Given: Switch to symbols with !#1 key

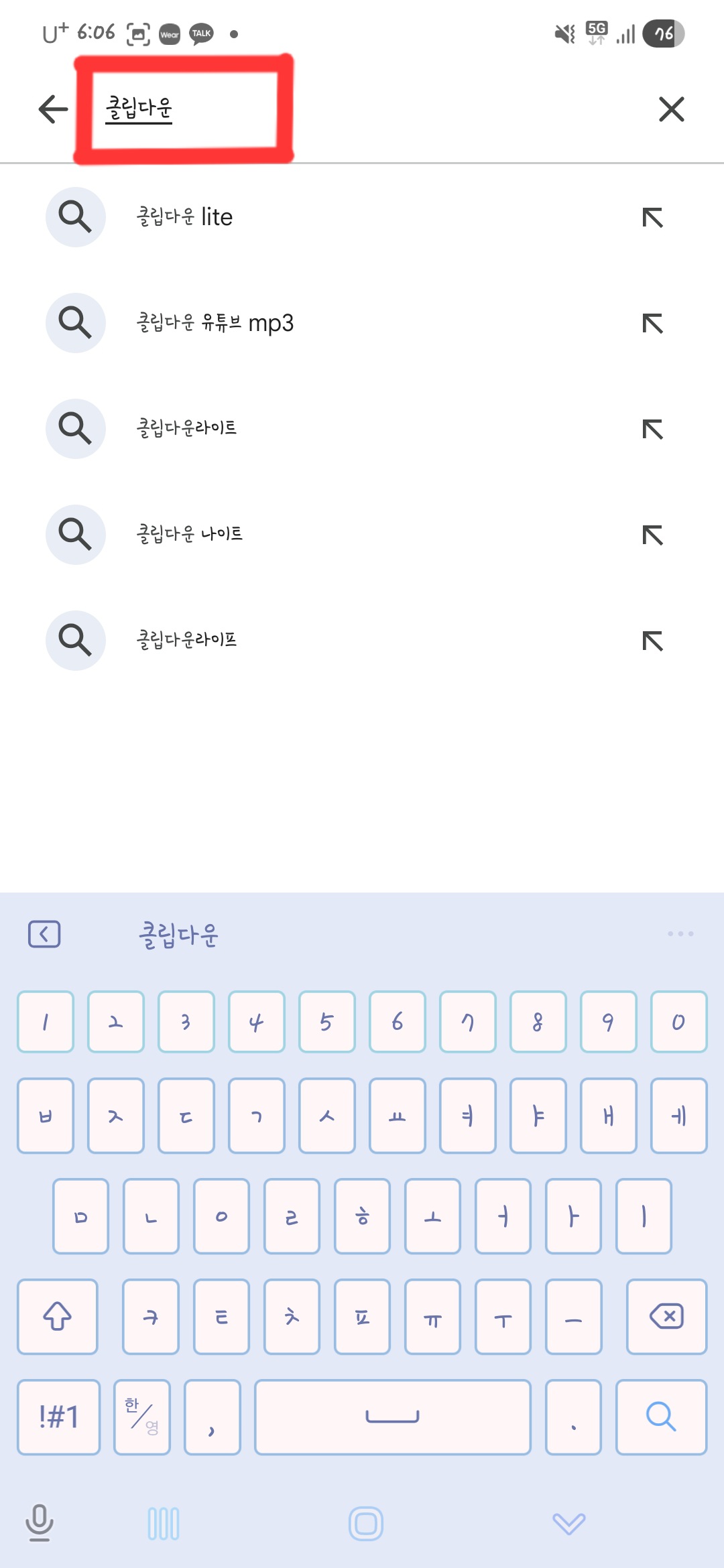Looking at the screenshot, I should click(x=59, y=1417).
